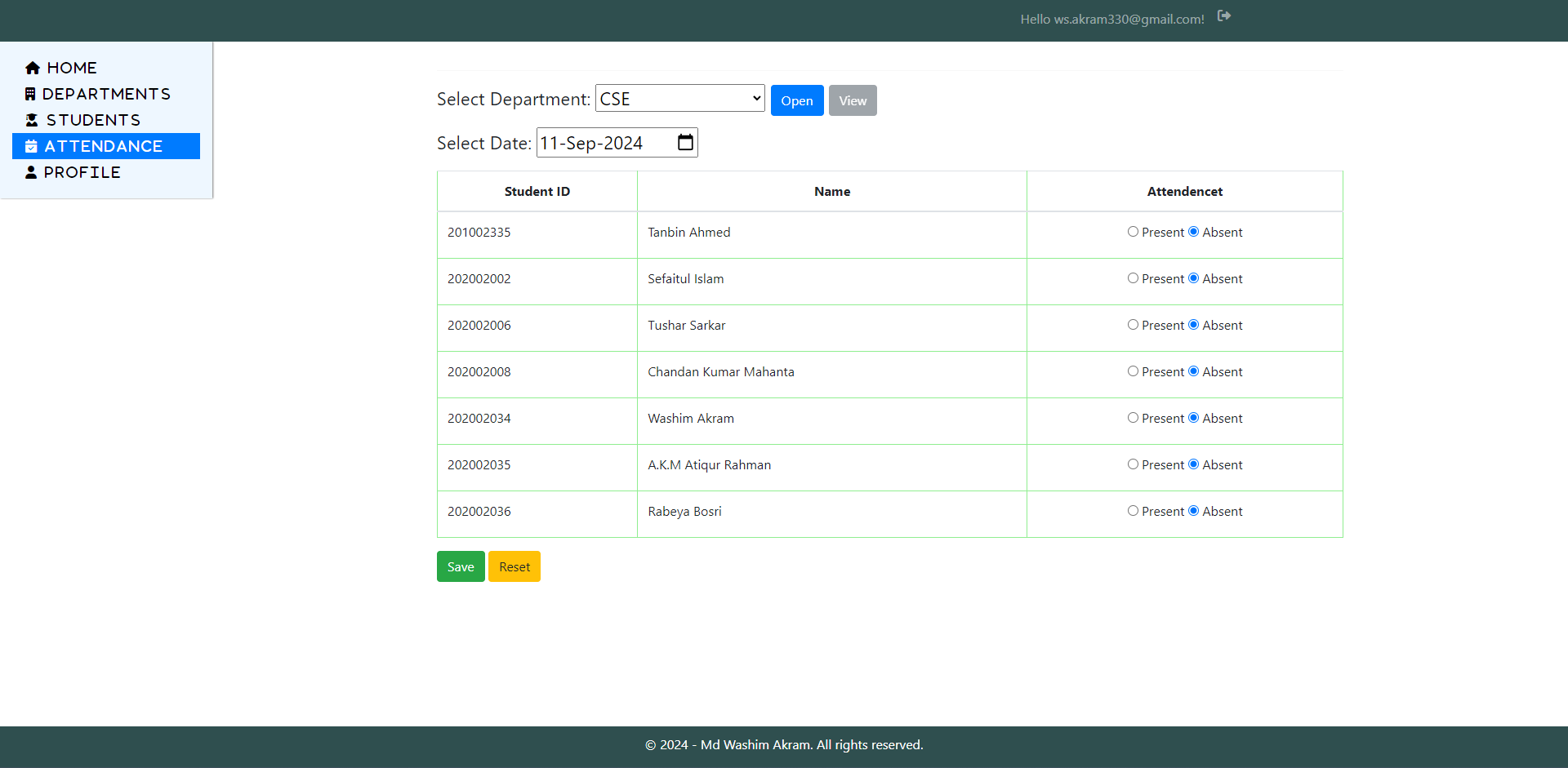This screenshot has height=768, width=1568.
Task: Mark A.K.M Atiqur Rahman as Present
Action: [1133, 464]
